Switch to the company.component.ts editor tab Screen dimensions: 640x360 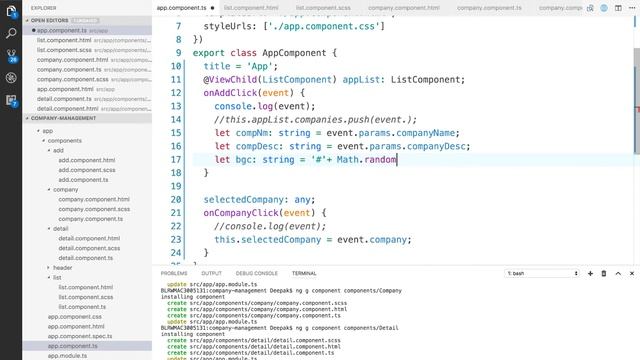point(489,8)
